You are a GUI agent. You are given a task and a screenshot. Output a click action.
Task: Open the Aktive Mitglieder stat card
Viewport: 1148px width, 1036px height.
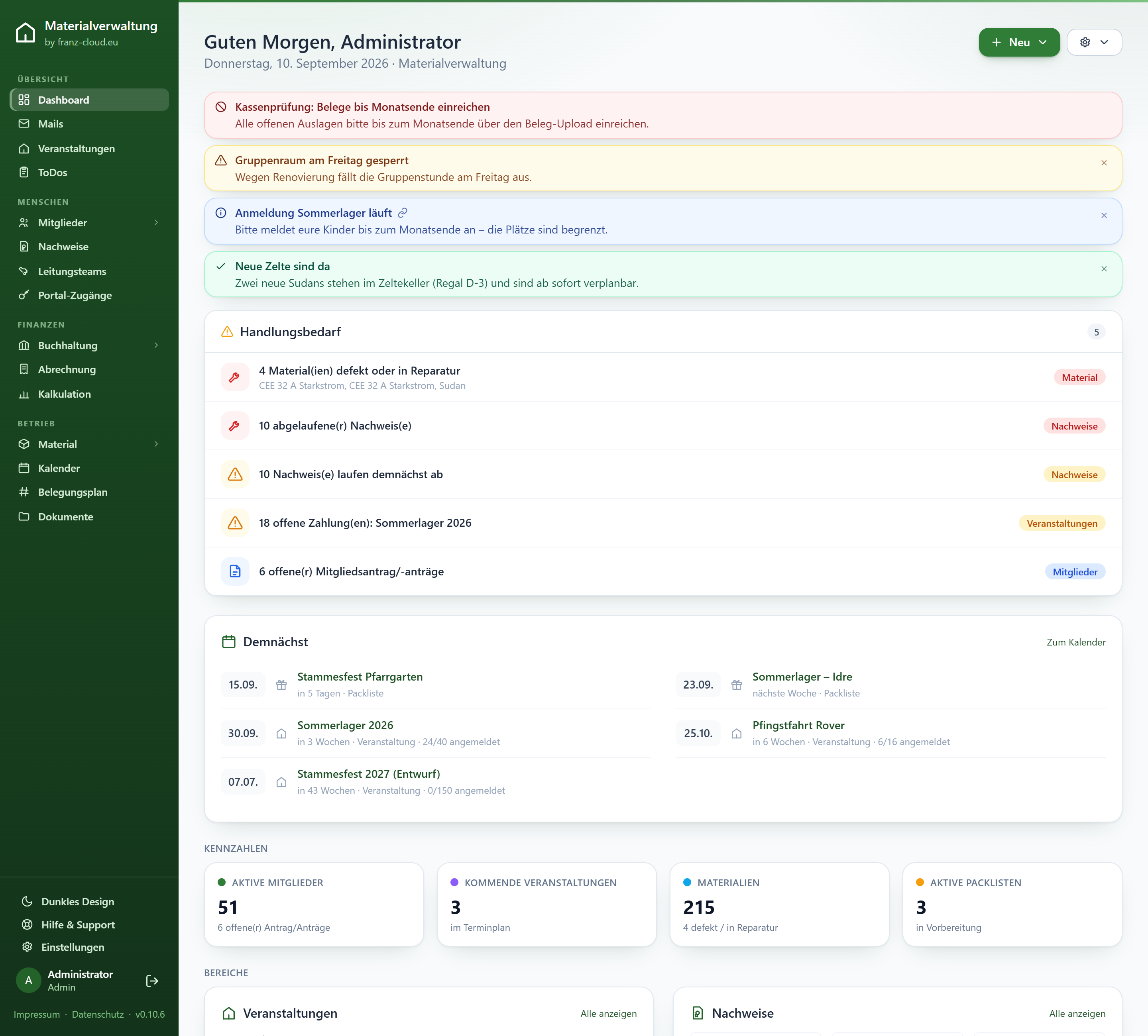pos(314,905)
